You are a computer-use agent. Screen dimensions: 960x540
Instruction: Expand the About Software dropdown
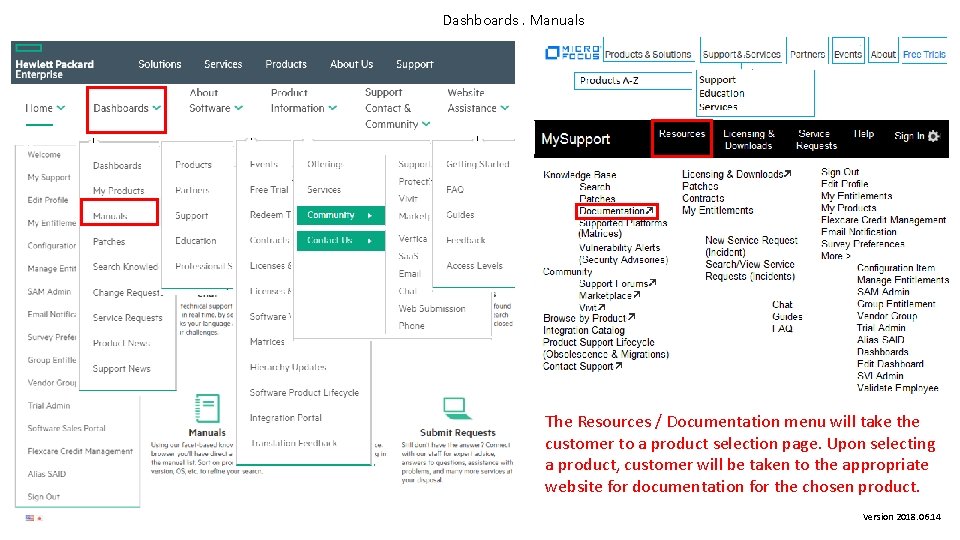pos(216,100)
